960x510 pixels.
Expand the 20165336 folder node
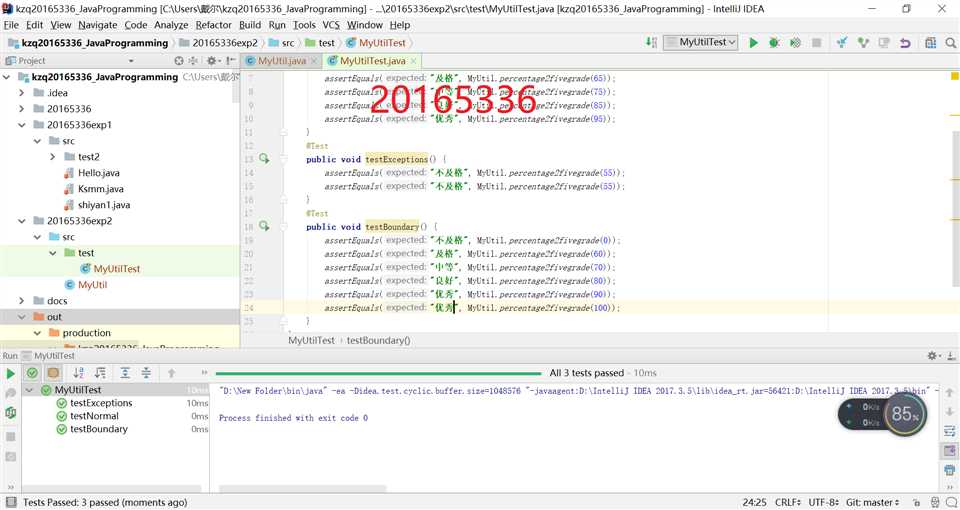21,109
